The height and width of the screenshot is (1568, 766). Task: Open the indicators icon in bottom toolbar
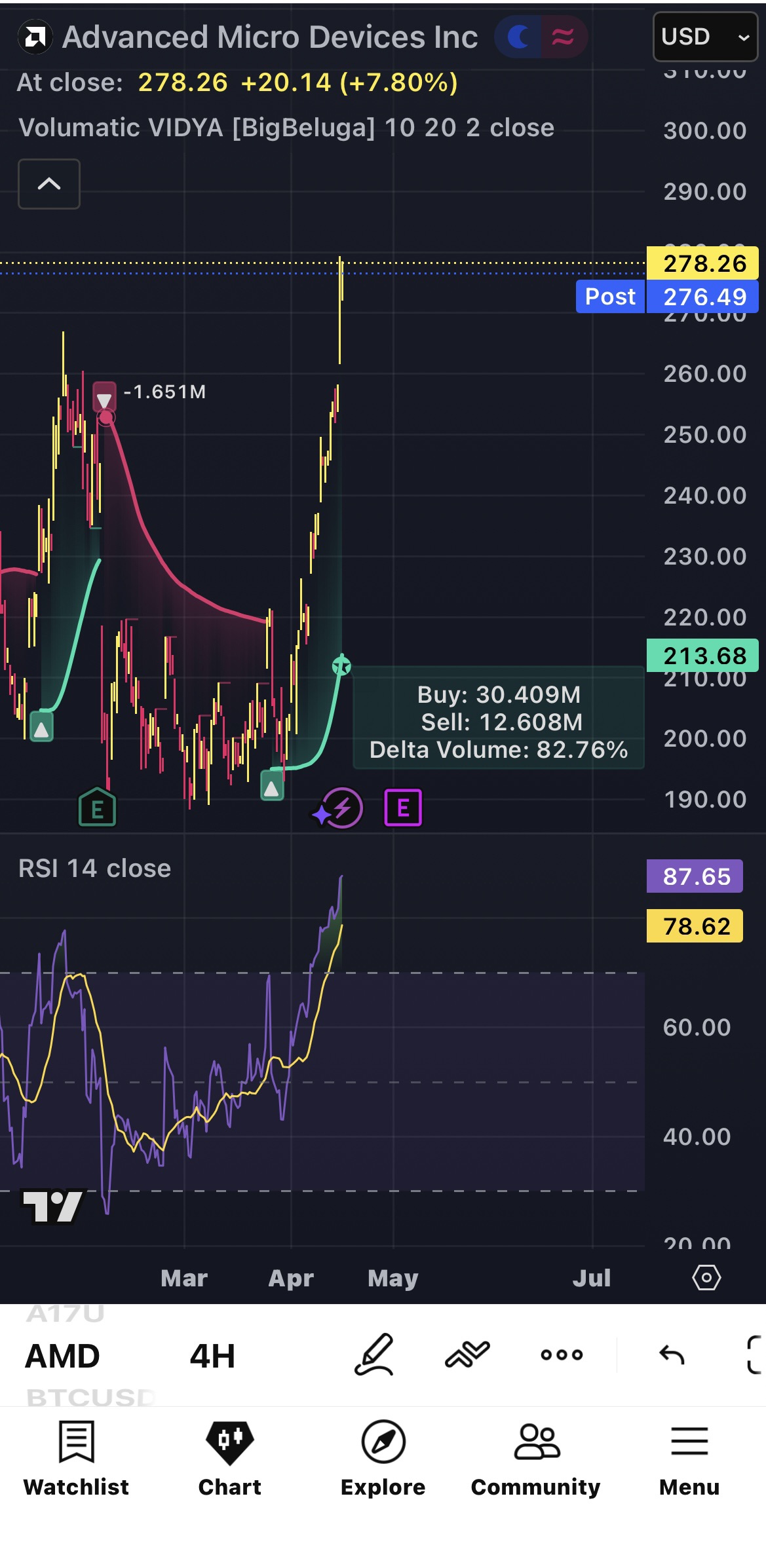[x=467, y=1354]
